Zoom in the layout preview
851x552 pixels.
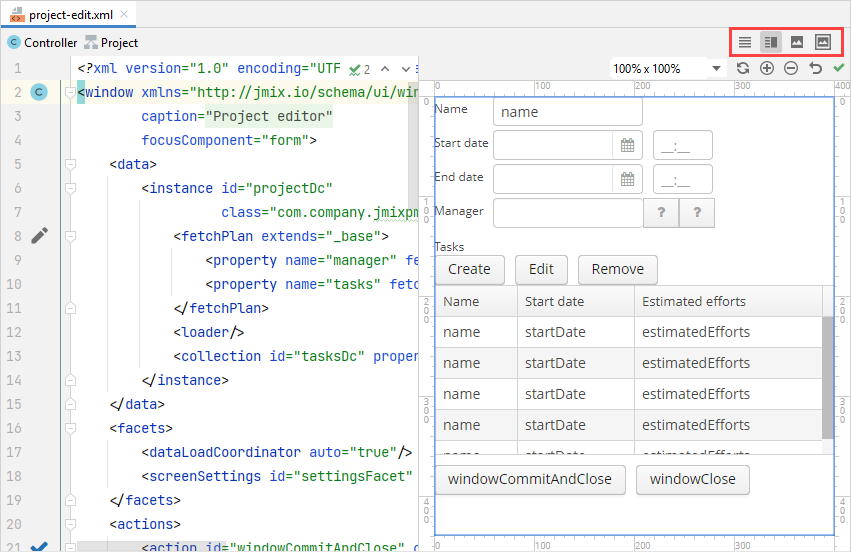tap(767, 68)
